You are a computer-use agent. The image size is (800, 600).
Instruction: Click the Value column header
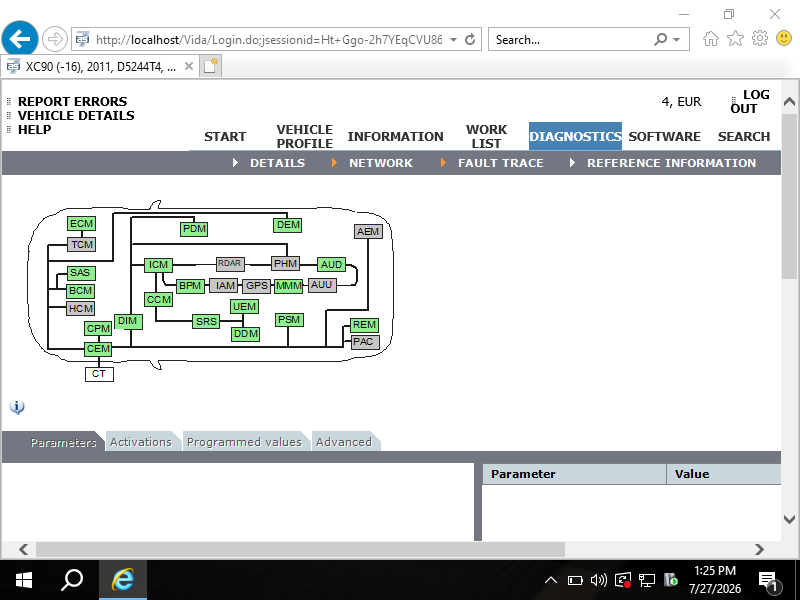click(723, 474)
